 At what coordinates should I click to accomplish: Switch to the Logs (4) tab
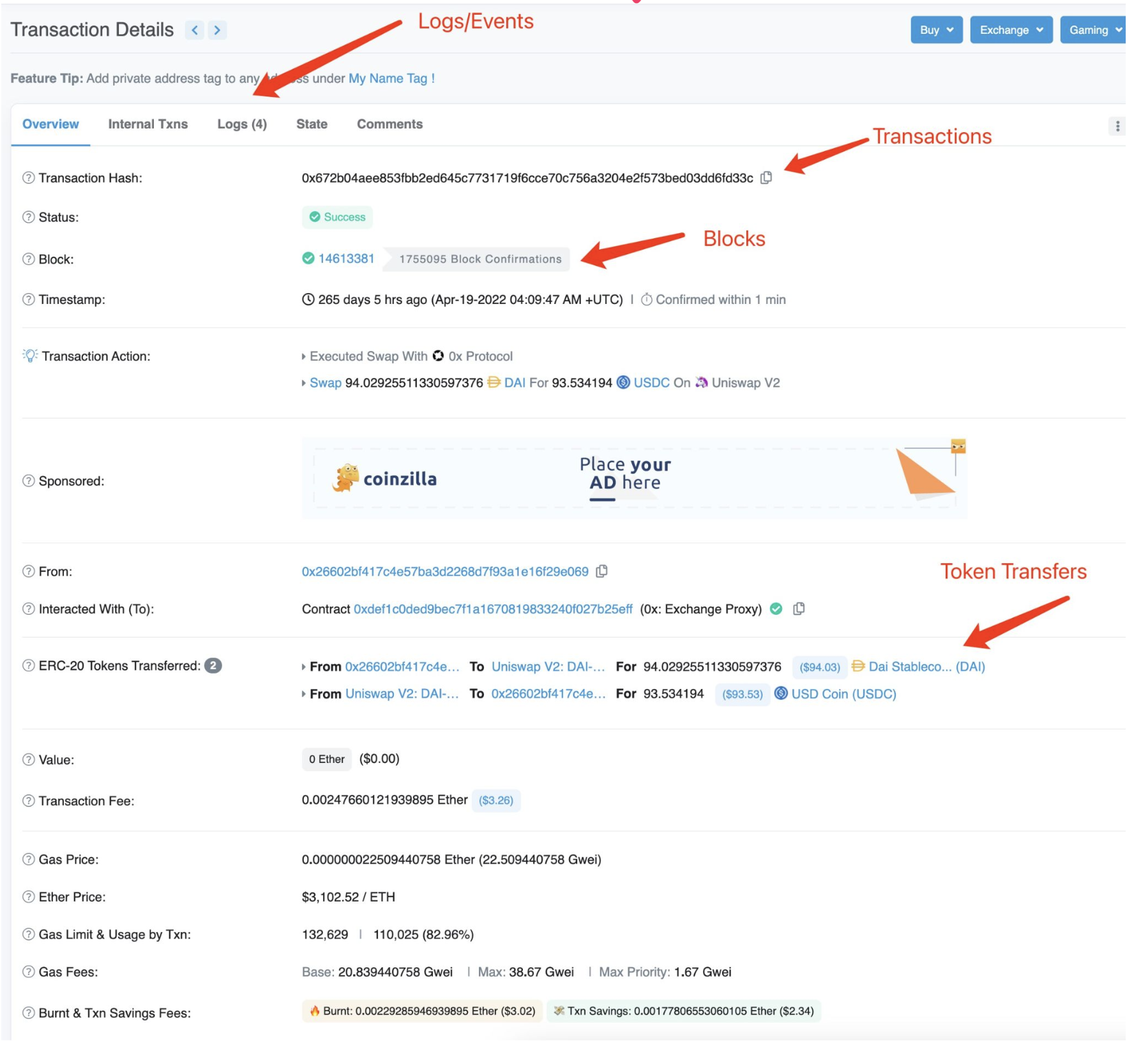point(242,125)
